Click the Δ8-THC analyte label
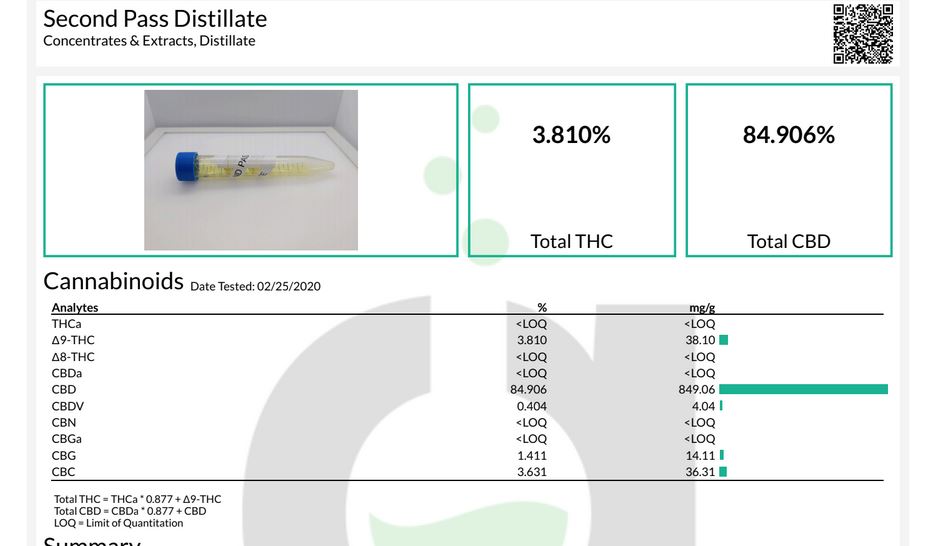The height and width of the screenshot is (546, 928). pos(73,357)
